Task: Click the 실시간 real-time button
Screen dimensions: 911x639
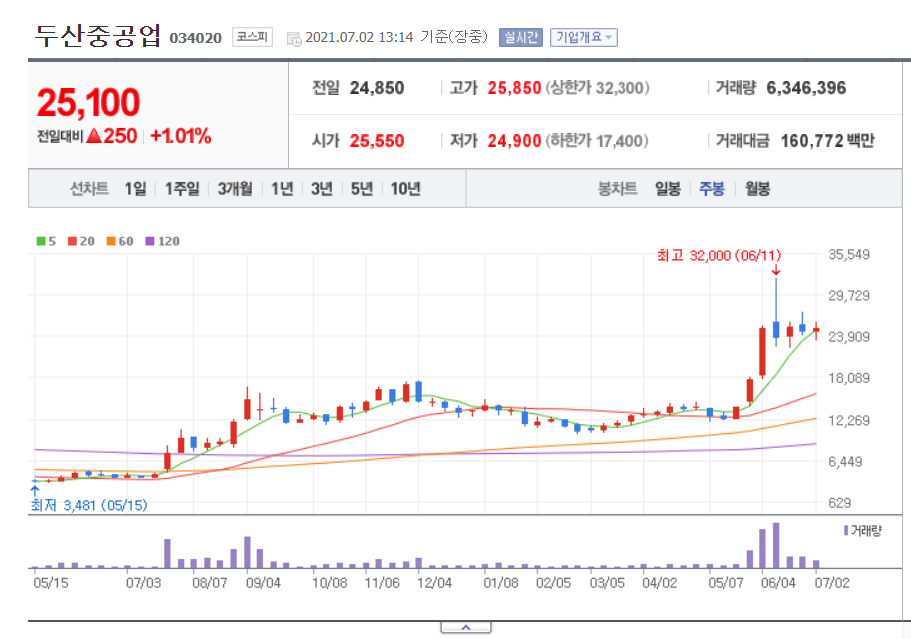Action: click(x=521, y=37)
